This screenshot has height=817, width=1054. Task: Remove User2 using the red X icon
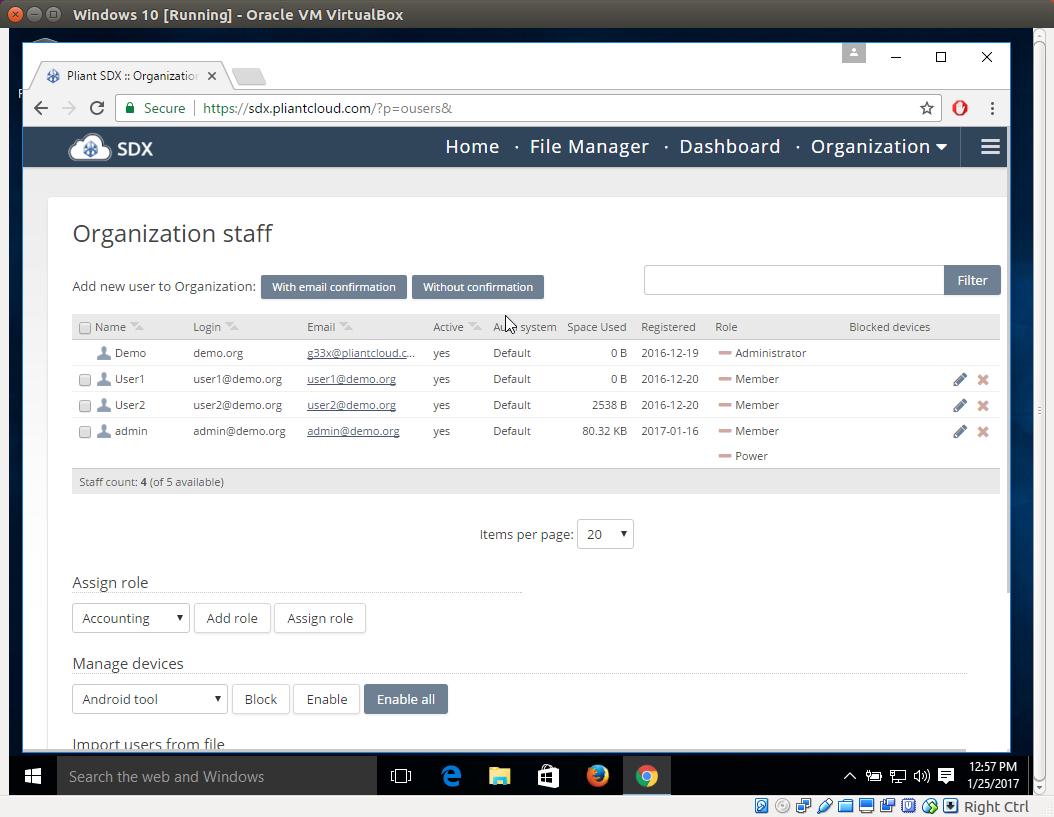(x=983, y=405)
